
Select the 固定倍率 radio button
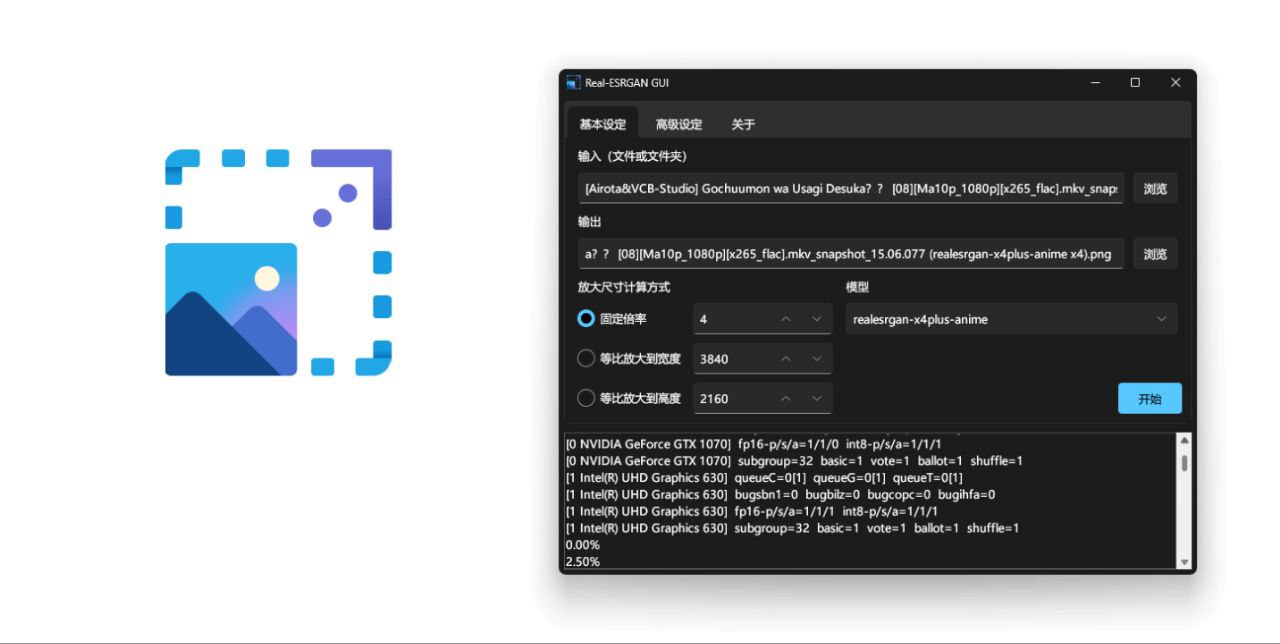click(586, 319)
